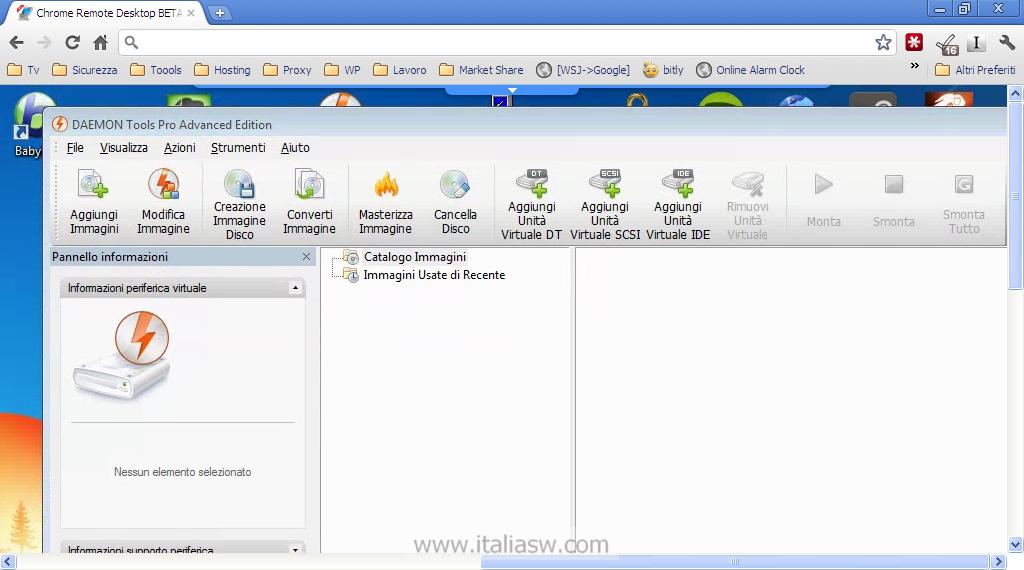This screenshot has height=570, width=1024.
Task: Open the Visualizza menu
Action: 123,148
